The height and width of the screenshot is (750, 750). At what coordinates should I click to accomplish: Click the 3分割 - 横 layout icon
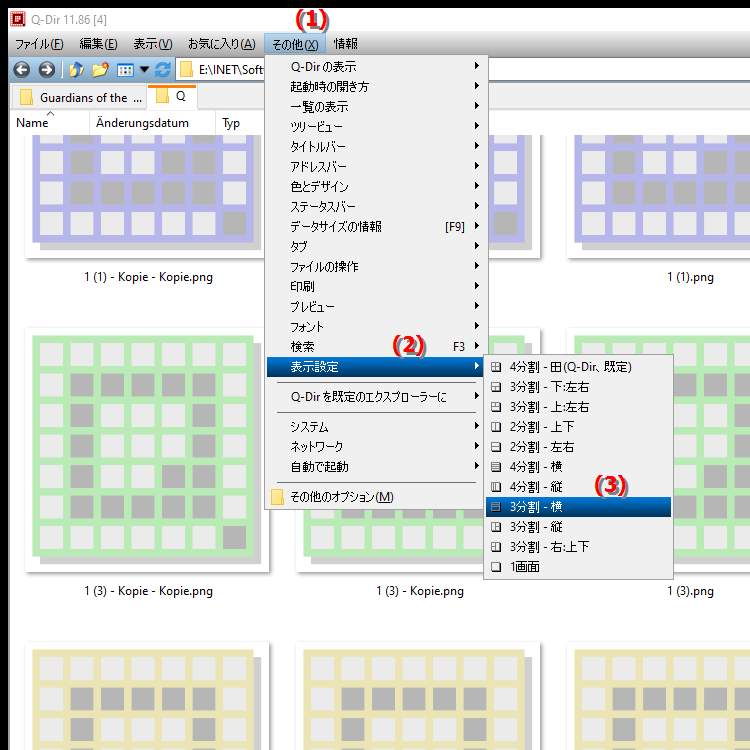click(x=496, y=507)
